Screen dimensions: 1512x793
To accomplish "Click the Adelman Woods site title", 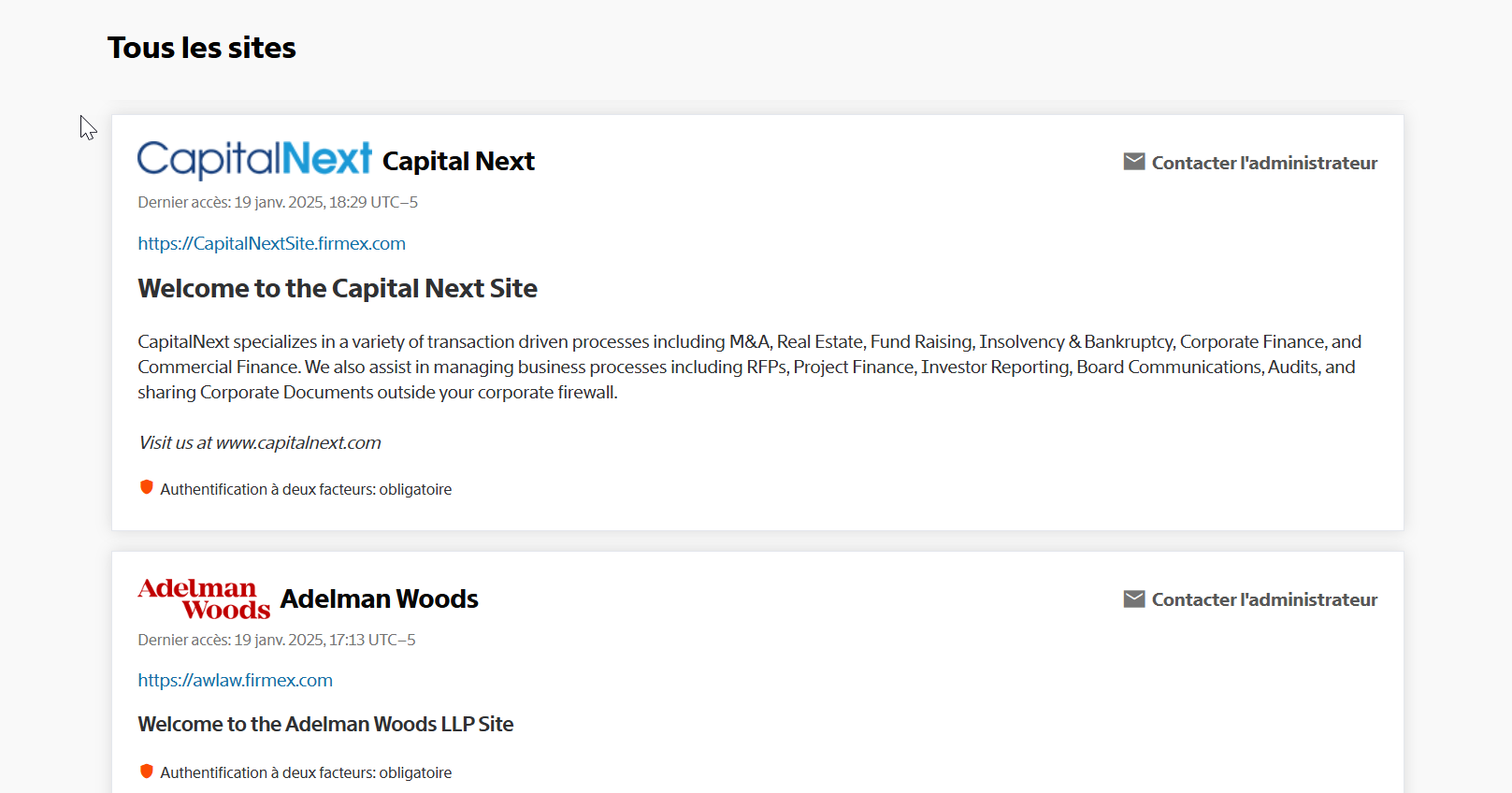I will pos(380,598).
